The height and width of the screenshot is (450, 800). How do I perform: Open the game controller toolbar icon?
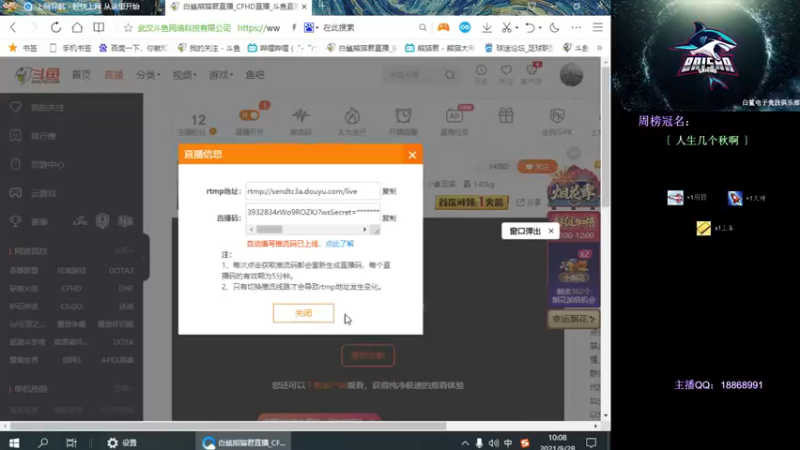(443, 28)
